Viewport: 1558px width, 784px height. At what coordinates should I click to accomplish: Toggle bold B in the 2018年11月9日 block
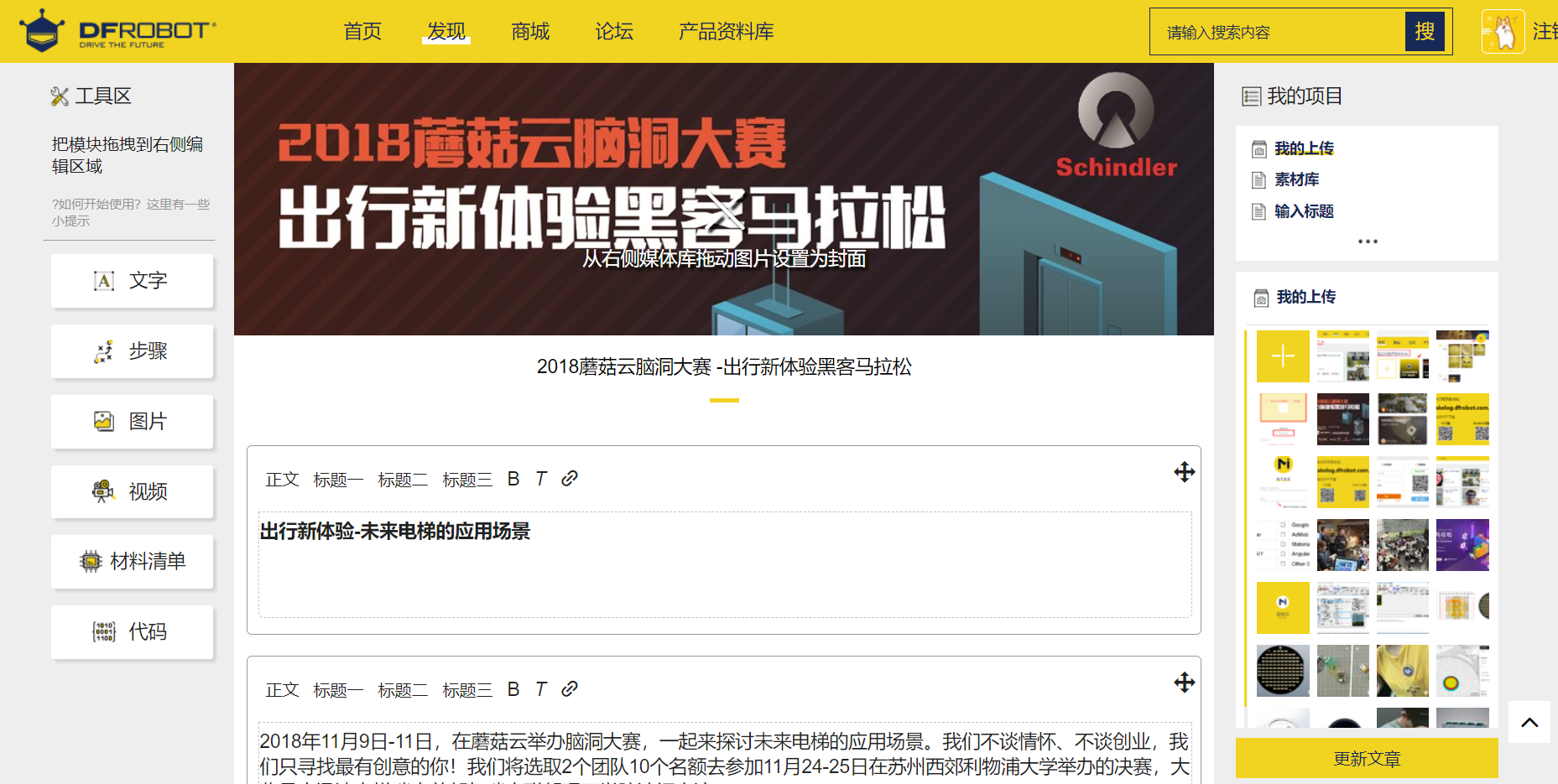513,689
